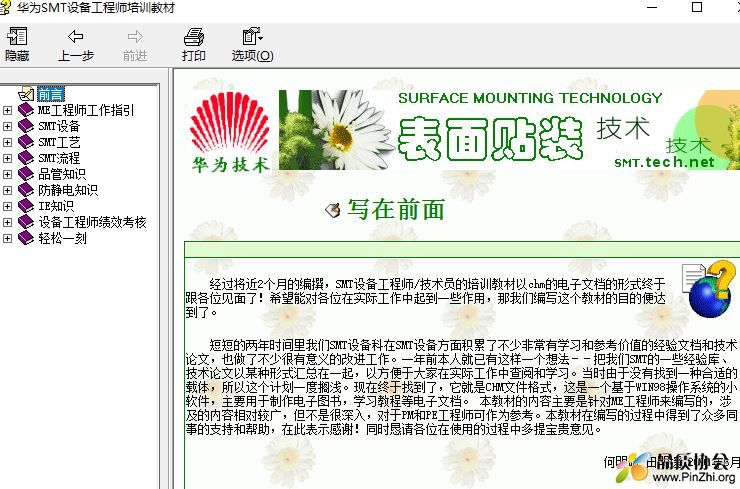Click the small icon beside 写在前面
This screenshot has height=489, width=740.
pos(333,210)
